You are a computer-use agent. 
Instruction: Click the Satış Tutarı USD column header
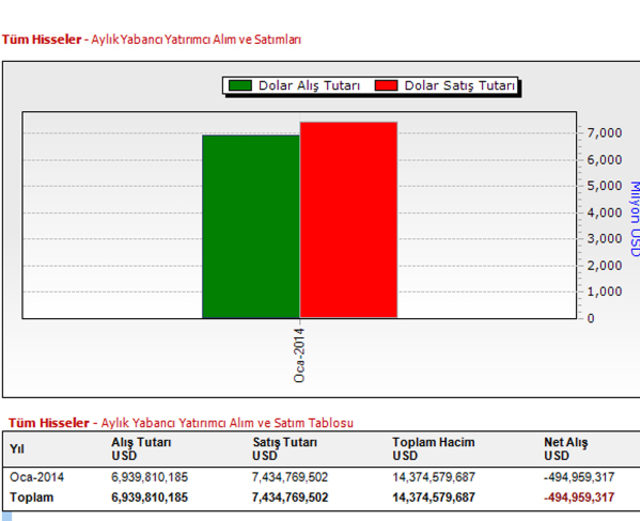click(x=284, y=449)
